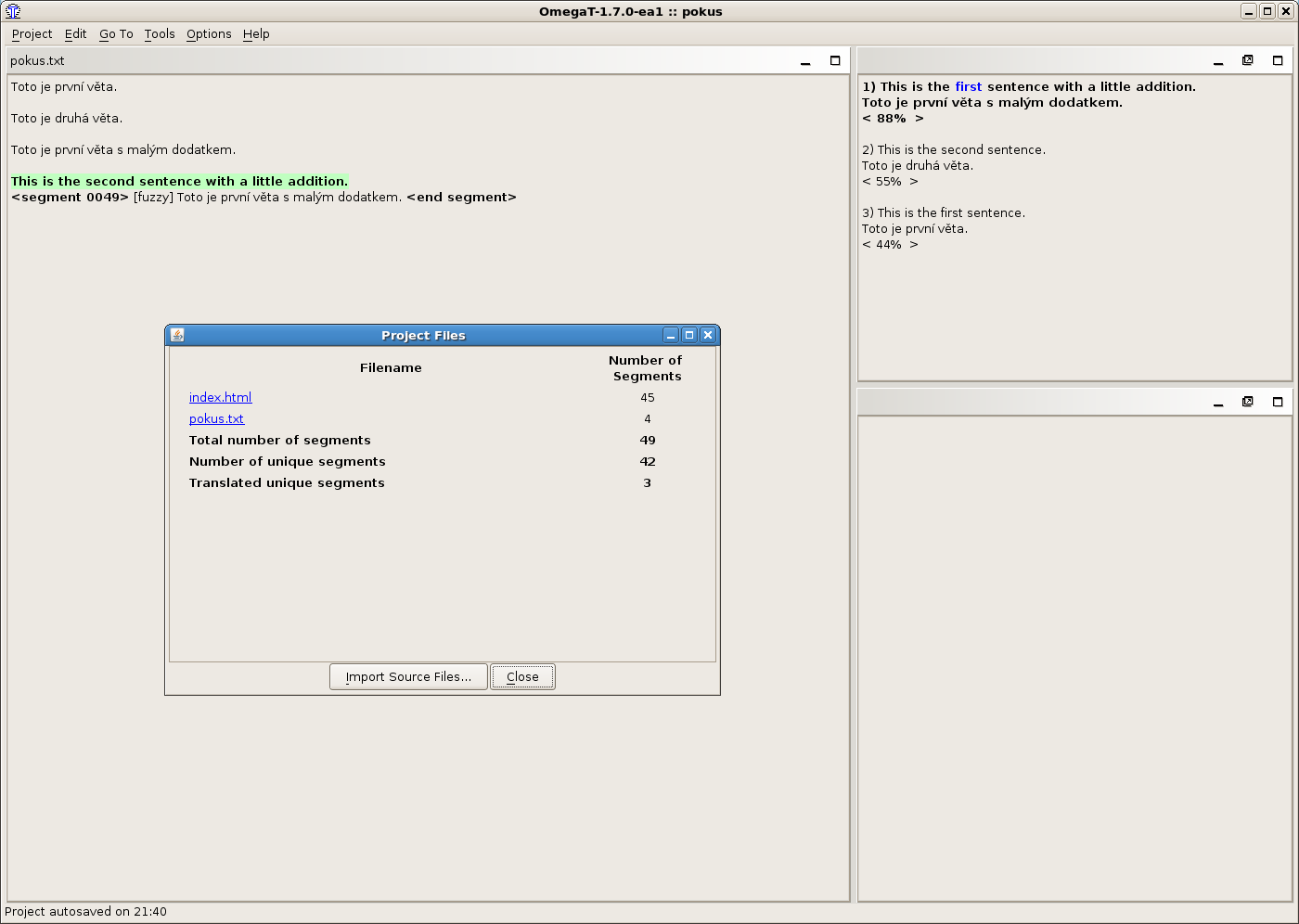
Task: Click the OmegaT application icon in title bar
Action: coord(13,11)
